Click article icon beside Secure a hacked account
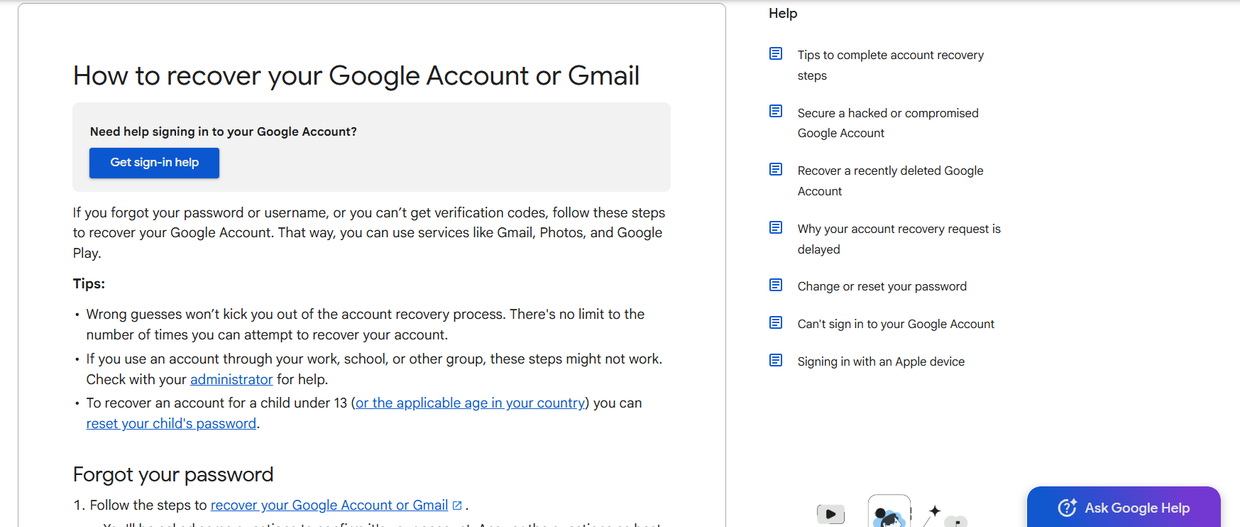Viewport: 1240px width, 527px height. click(x=776, y=112)
